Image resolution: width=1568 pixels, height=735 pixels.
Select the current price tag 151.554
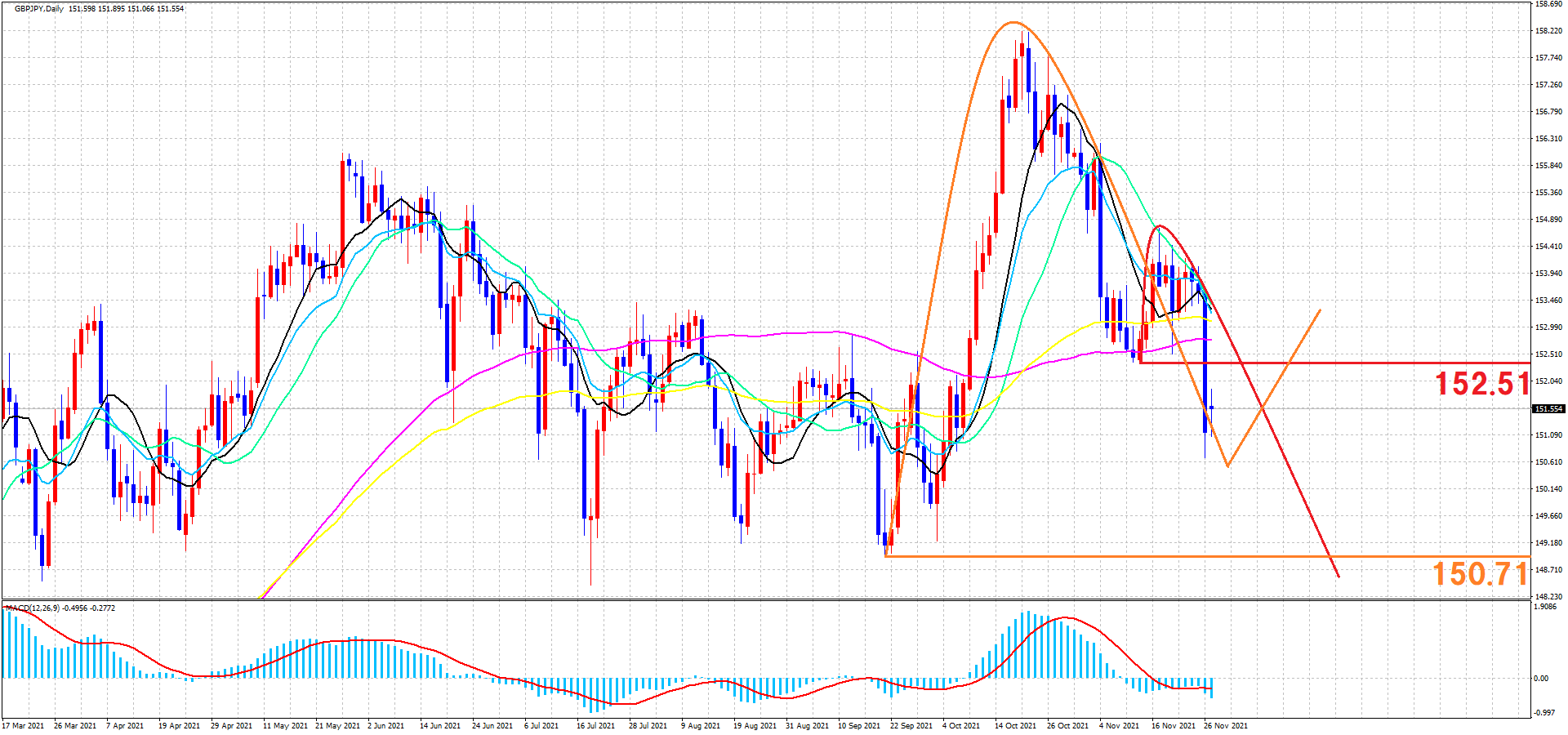(x=1548, y=409)
